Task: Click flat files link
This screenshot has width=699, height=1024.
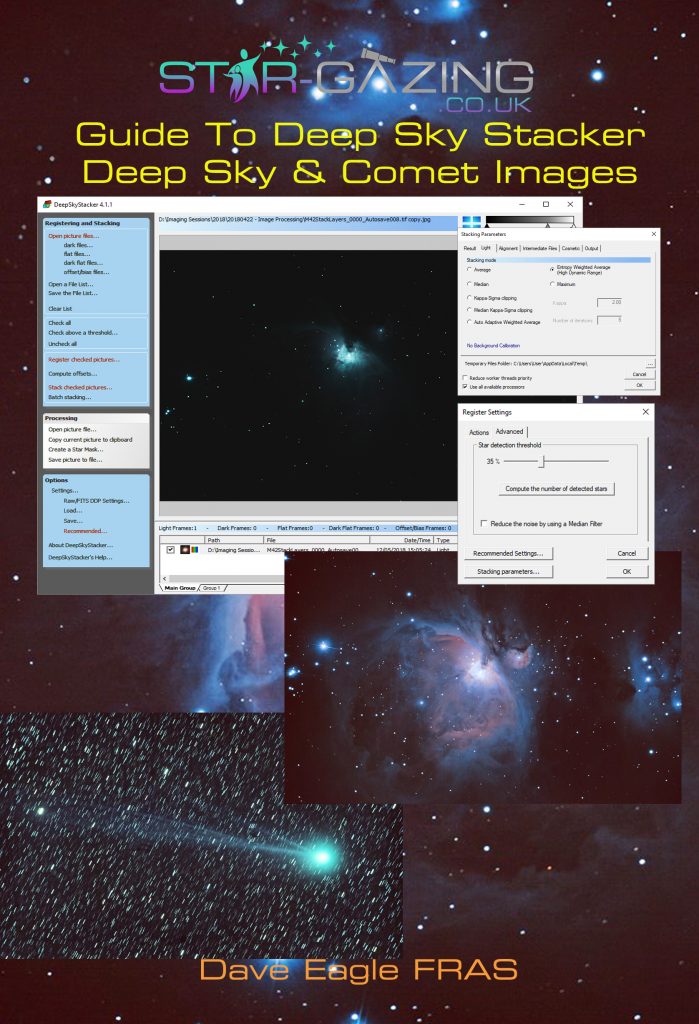Action: (x=76, y=253)
